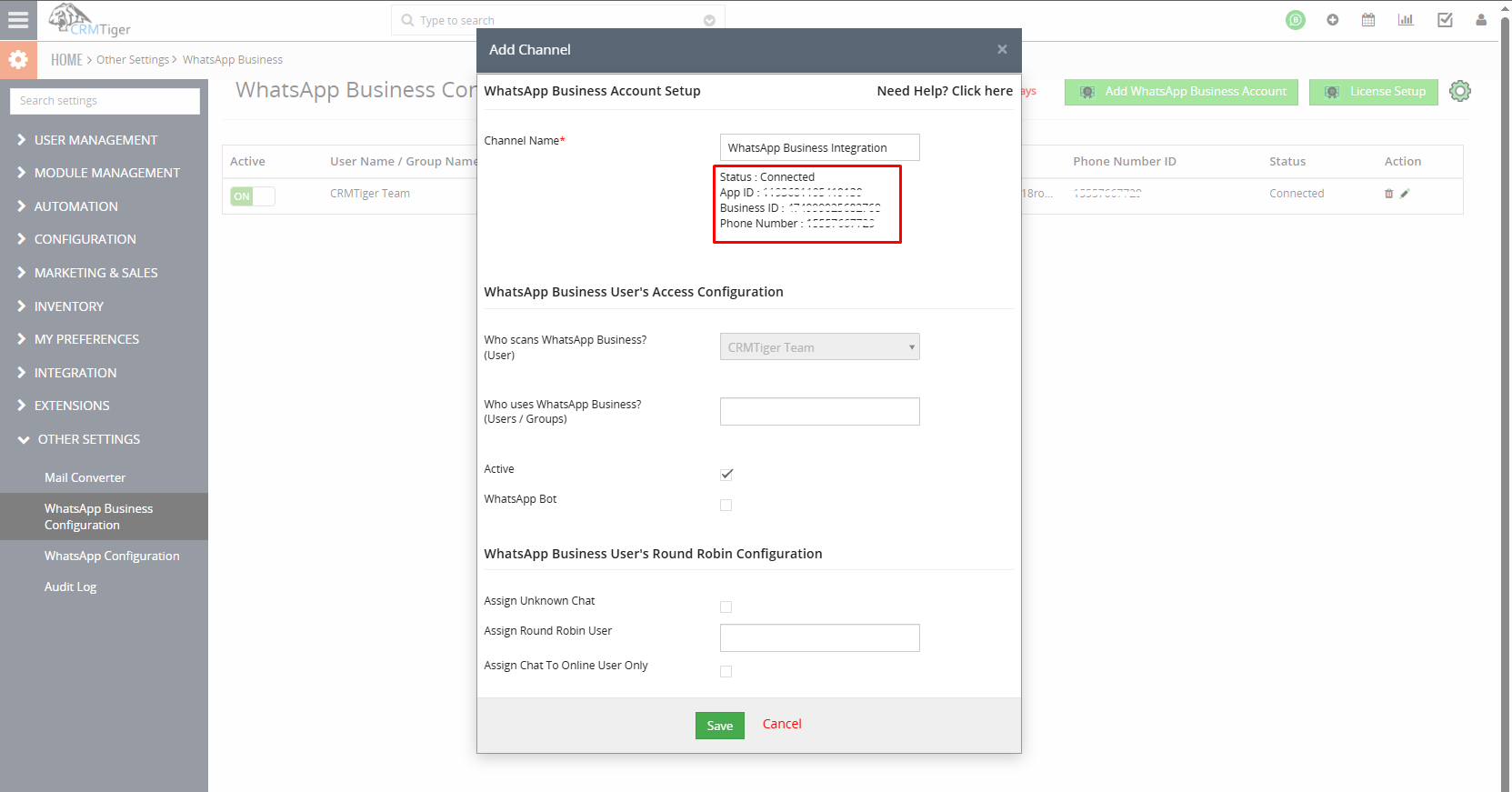Image resolution: width=1512 pixels, height=792 pixels.
Task: Edit the CRMTiger Team row using pencil icon
Action: (1405, 194)
